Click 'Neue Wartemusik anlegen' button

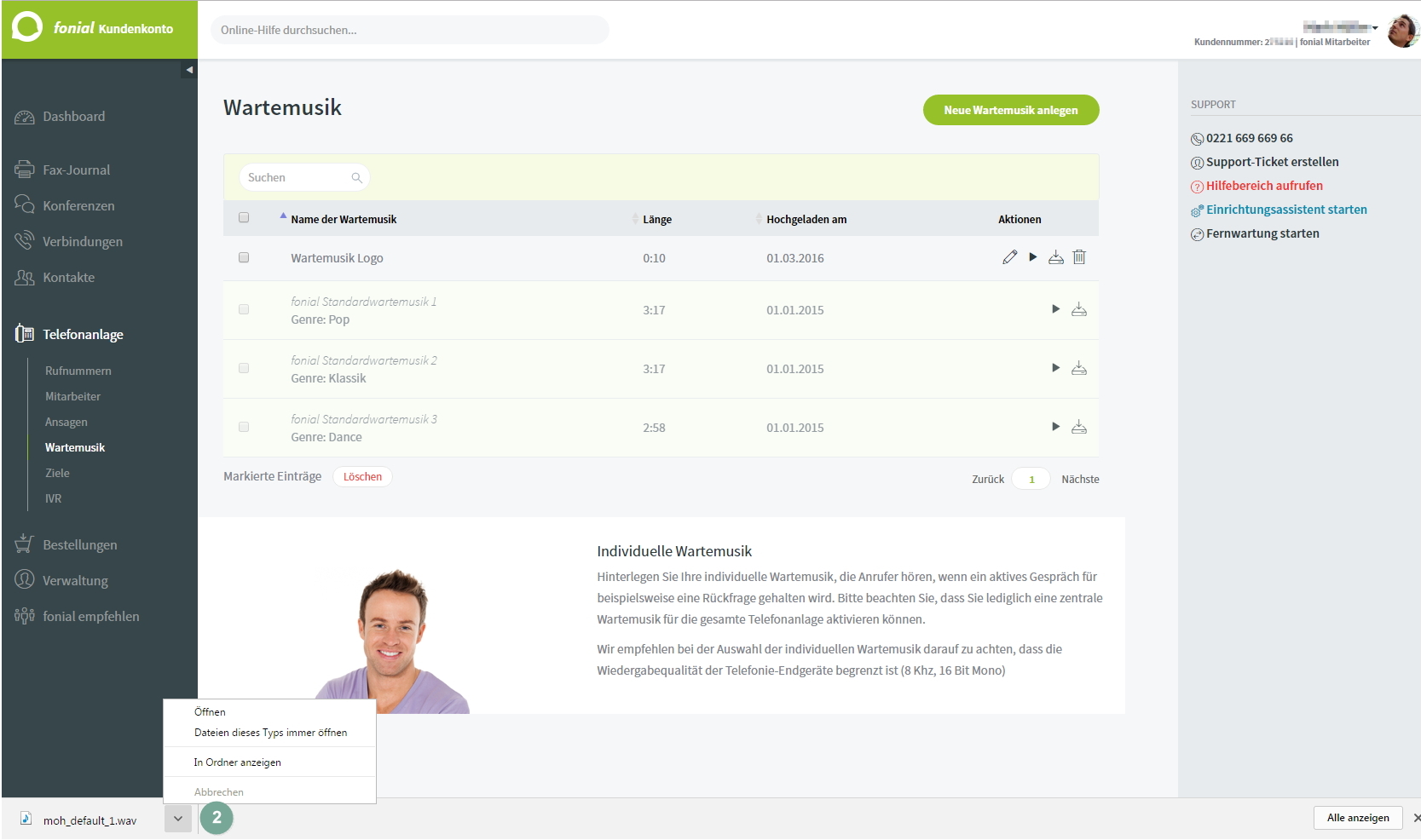(x=1011, y=110)
